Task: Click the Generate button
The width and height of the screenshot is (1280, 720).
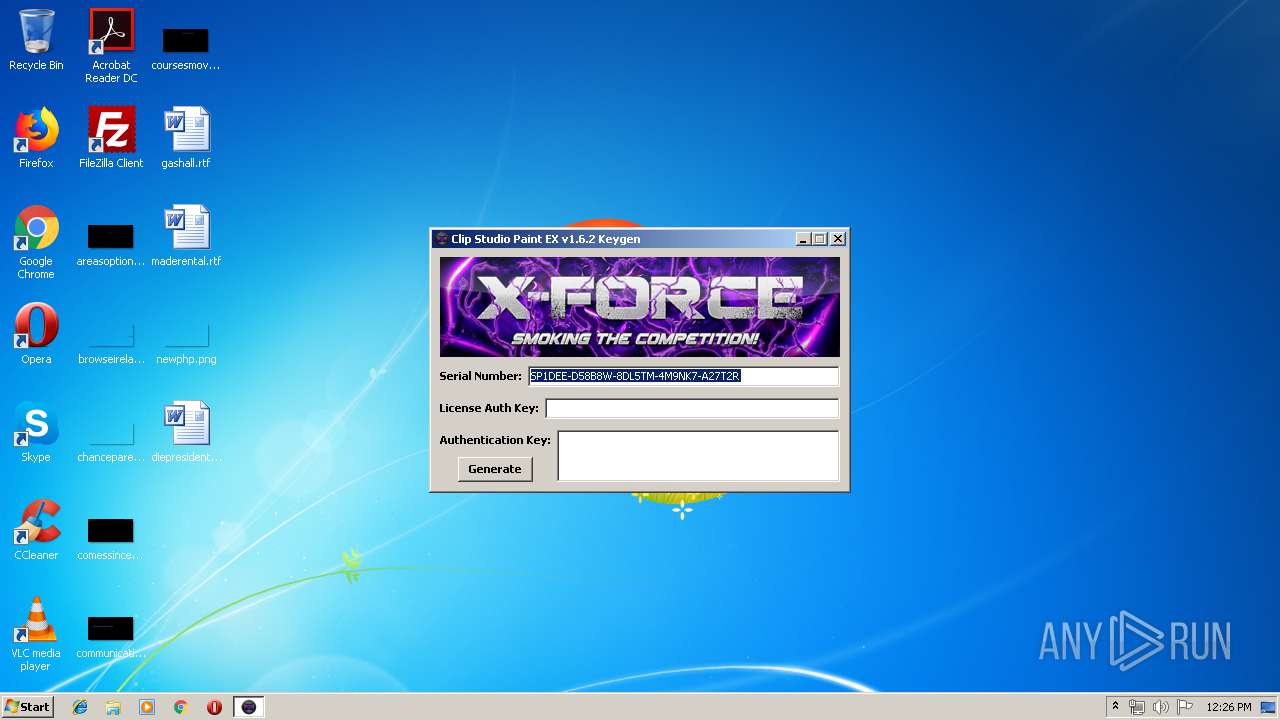Action: pyautogui.click(x=495, y=469)
